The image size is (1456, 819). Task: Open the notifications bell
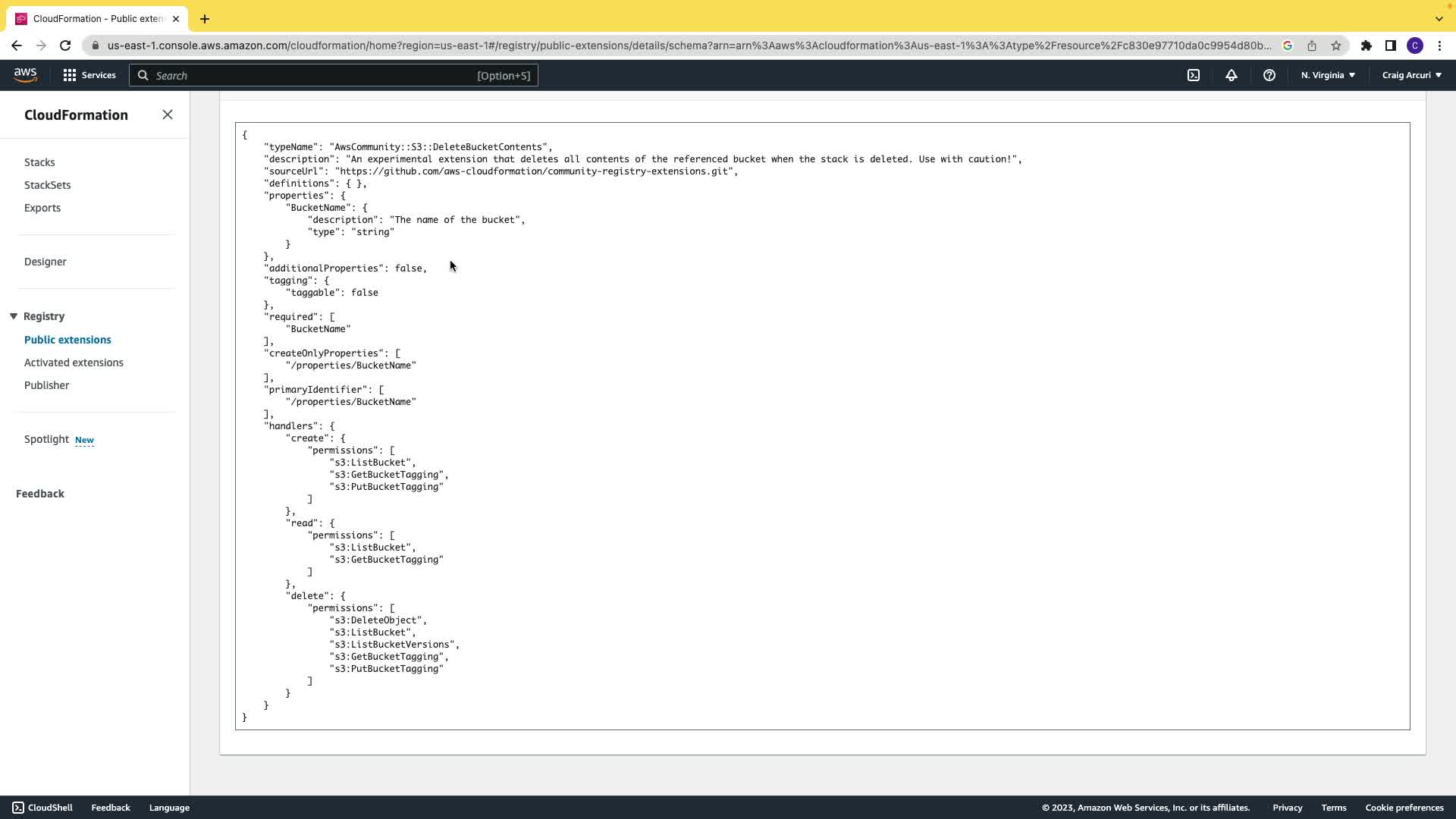click(1232, 75)
